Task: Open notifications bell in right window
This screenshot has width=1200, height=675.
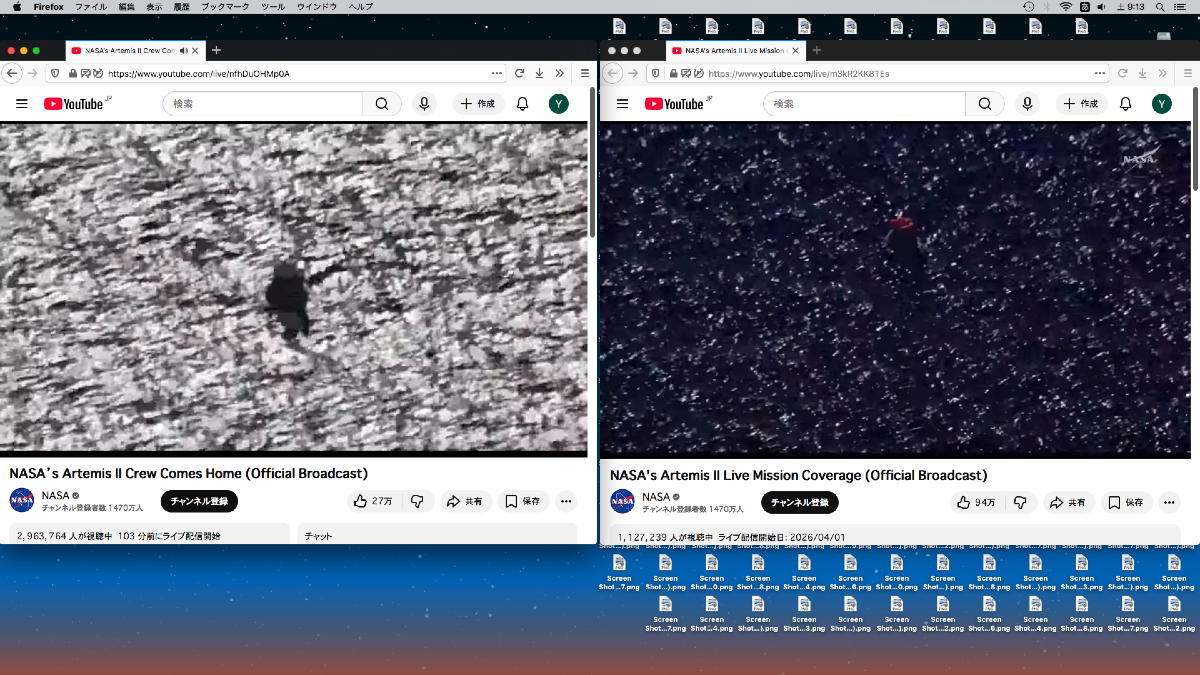Action: pyautogui.click(x=1125, y=104)
